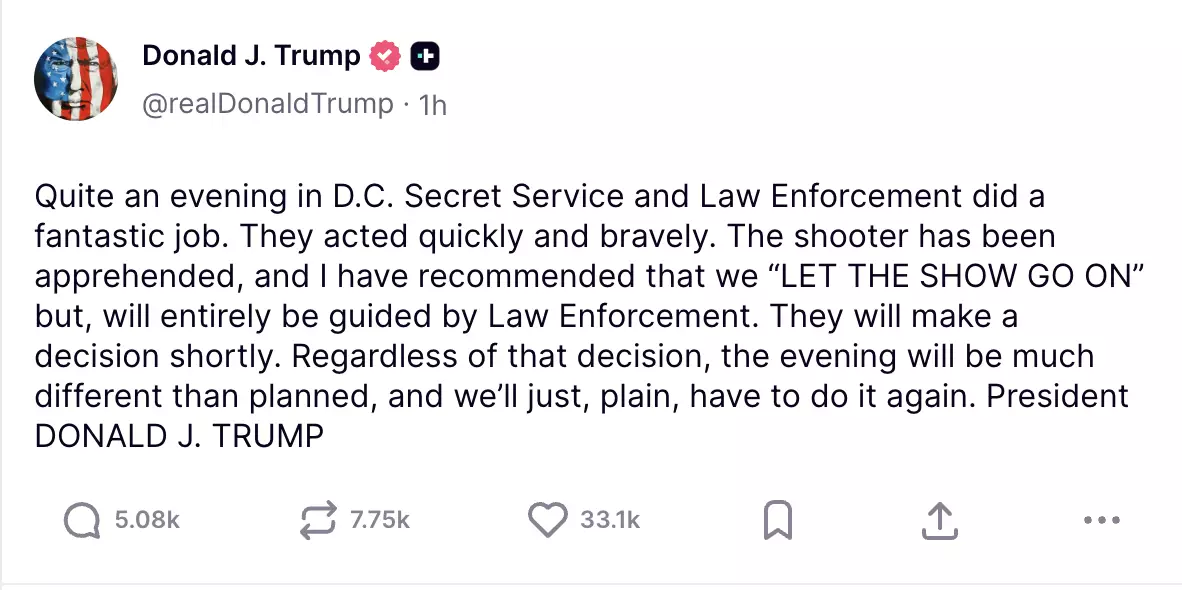This screenshot has height=590, width=1182.
Task: View the 5.08k replies count
Action: (147, 520)
